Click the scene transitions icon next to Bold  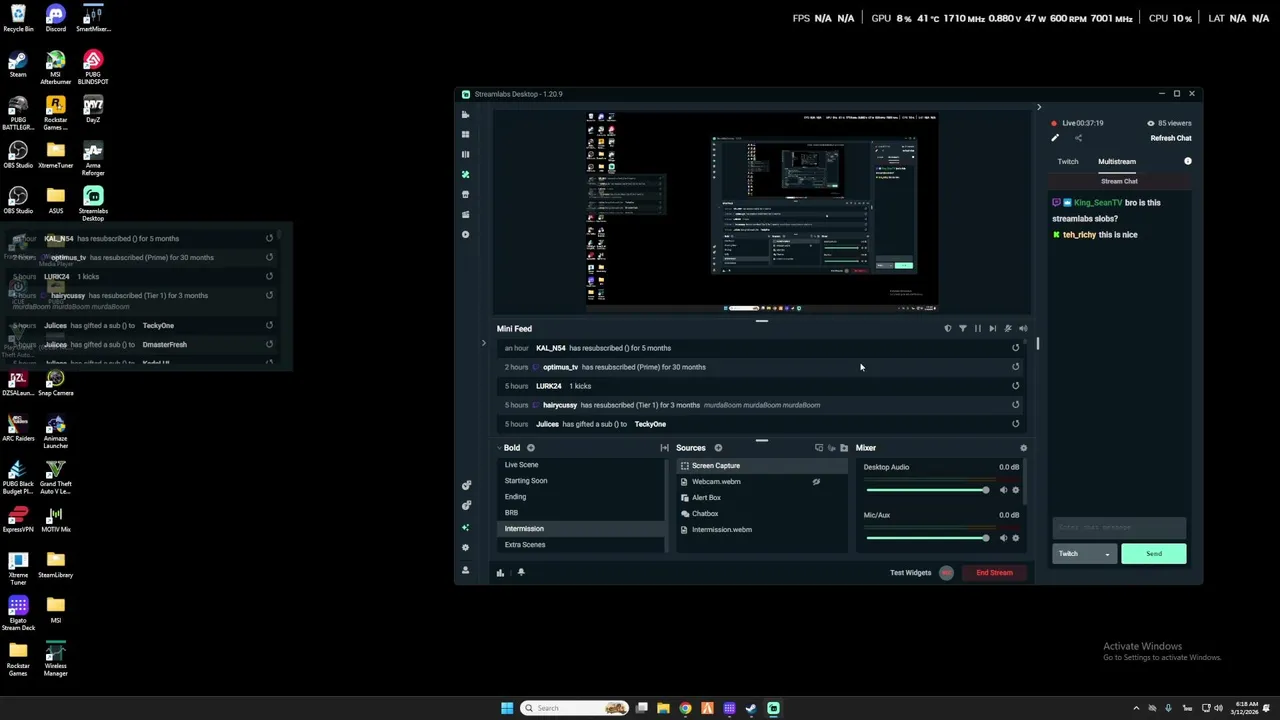point(664,448)
